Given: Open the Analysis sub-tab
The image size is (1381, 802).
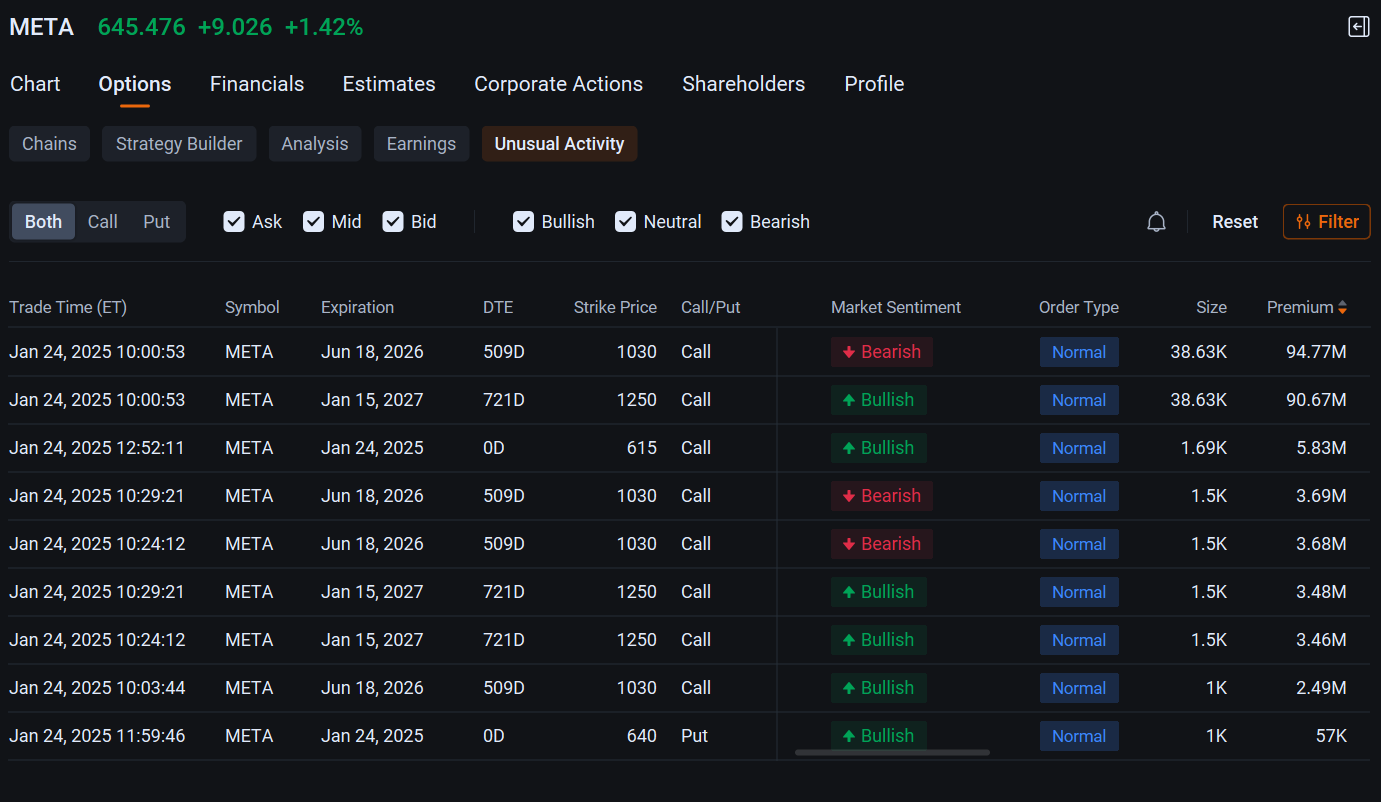Looking at the screenshot, I should tap(315, 144).
